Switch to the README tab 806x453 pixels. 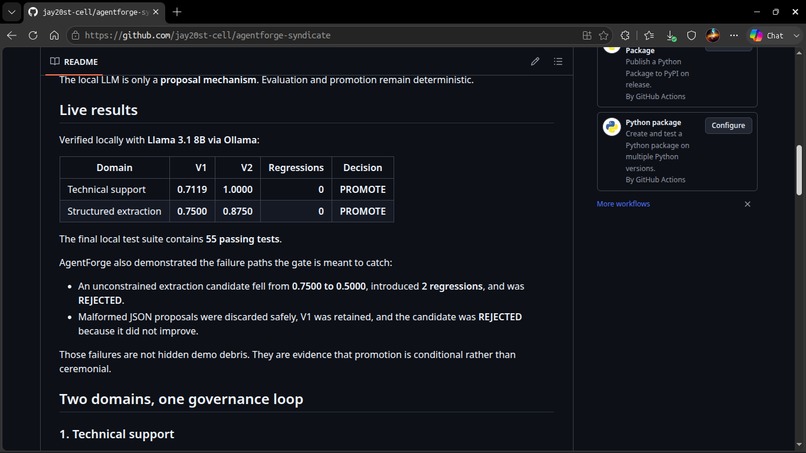[x=74, y=62]
